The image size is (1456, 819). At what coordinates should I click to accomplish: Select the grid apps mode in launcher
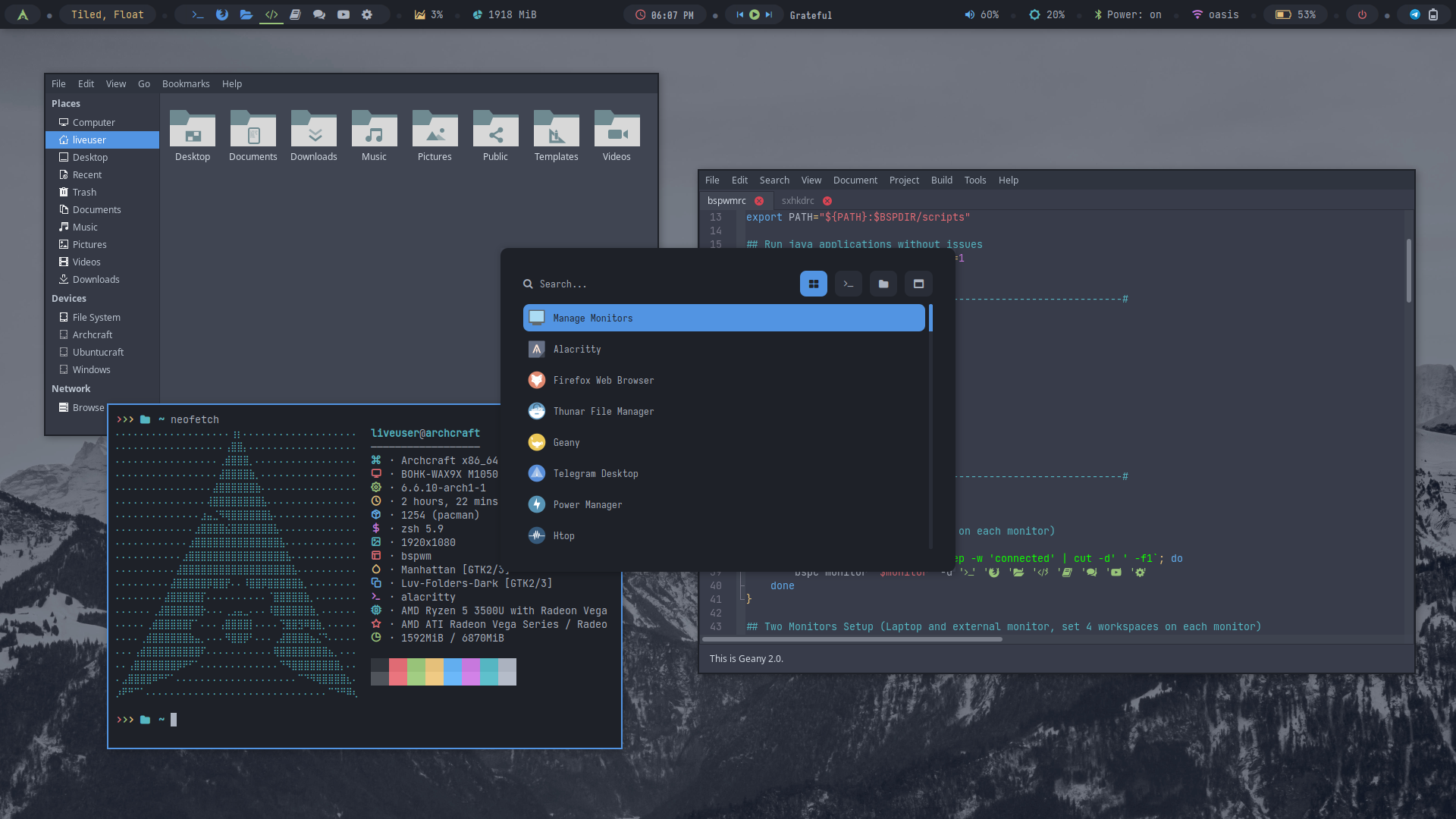[x=813, y=284]
